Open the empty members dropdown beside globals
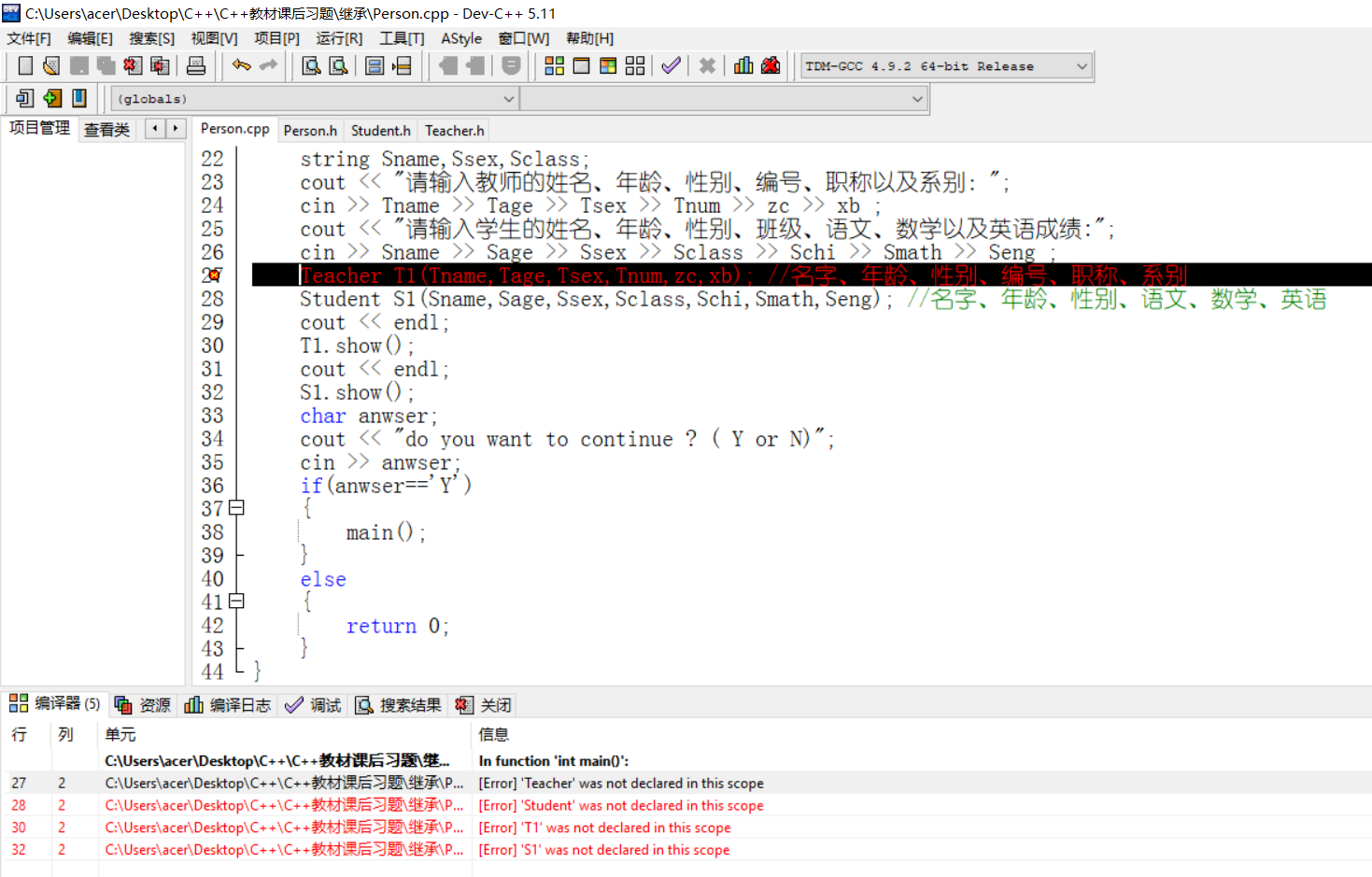The image size is (1372, 877). pos(724,99)
